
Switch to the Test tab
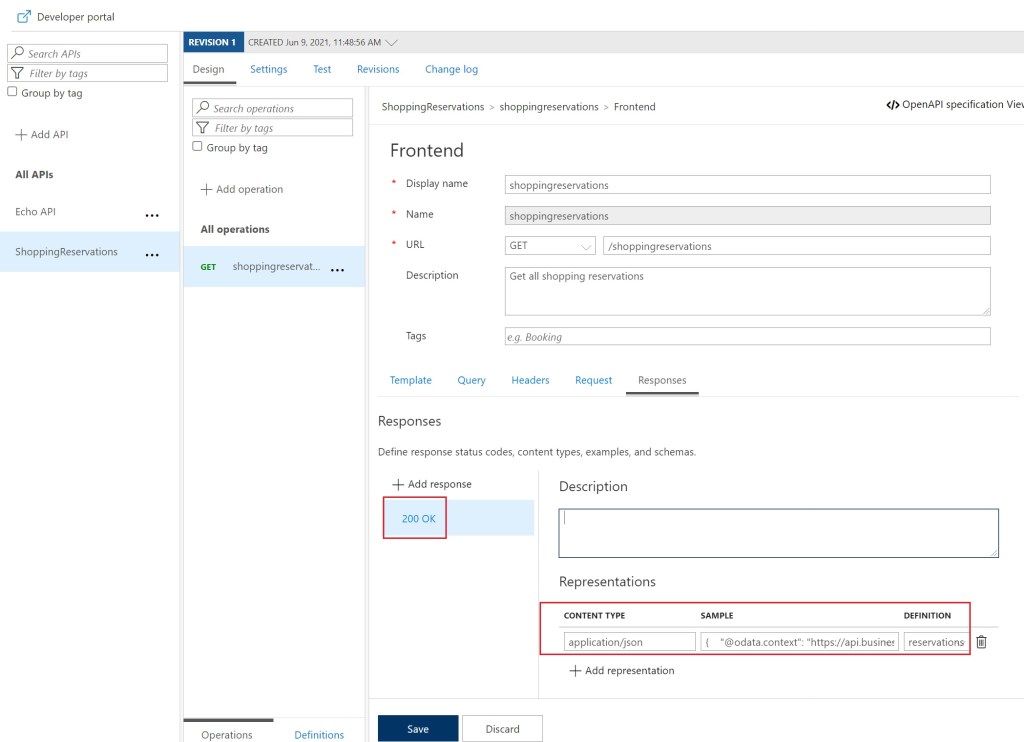point(322,69)
